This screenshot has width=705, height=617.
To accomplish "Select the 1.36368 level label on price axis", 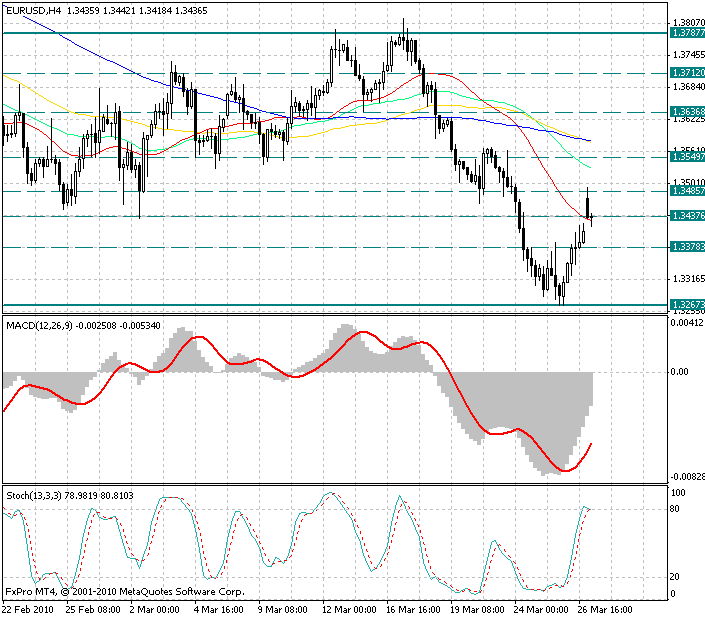I will coord(690,112).
